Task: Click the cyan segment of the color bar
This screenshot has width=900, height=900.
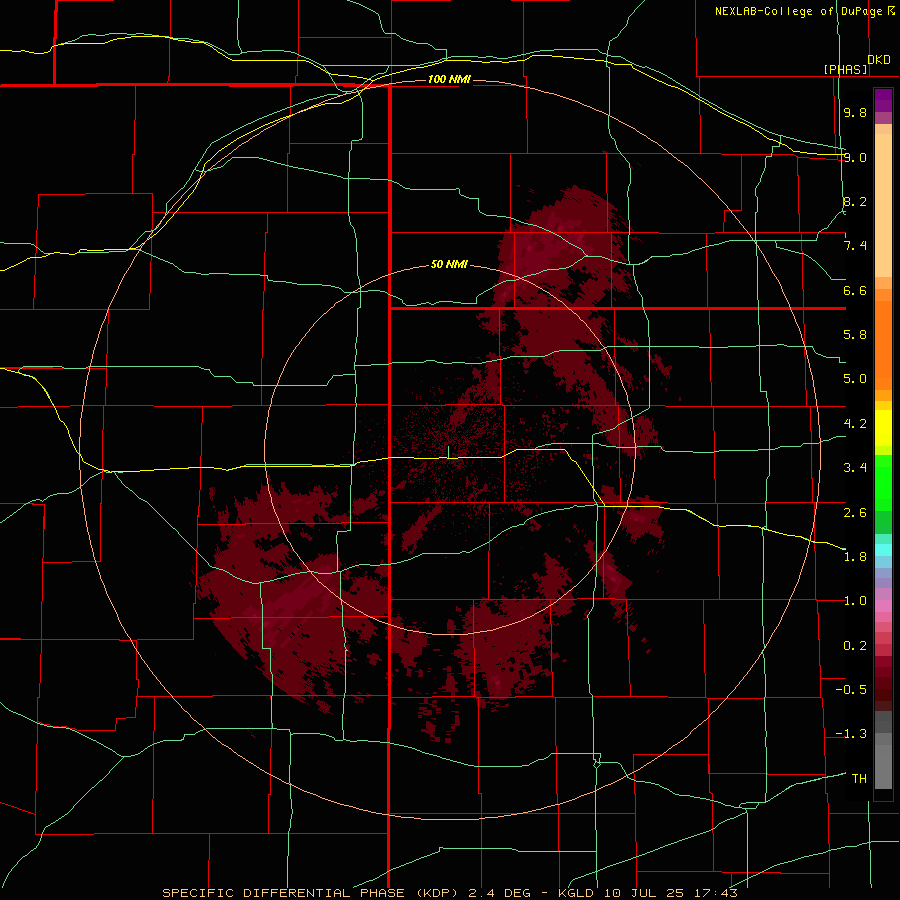Action: [x=883, y=550]
